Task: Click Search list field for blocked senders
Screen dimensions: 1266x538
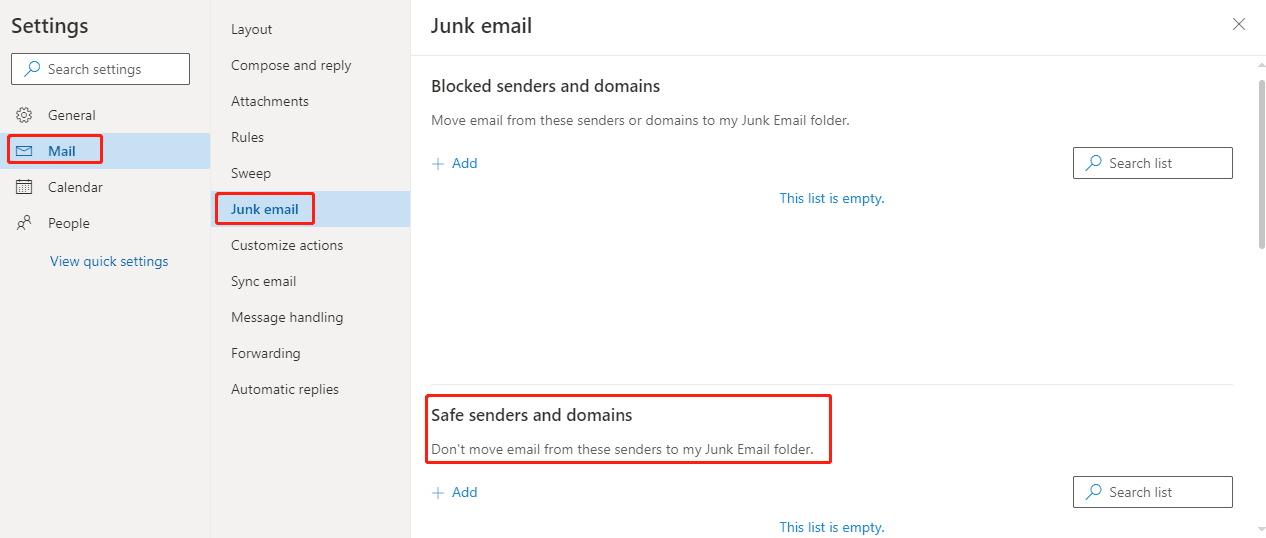Action: coord(1153,163)
